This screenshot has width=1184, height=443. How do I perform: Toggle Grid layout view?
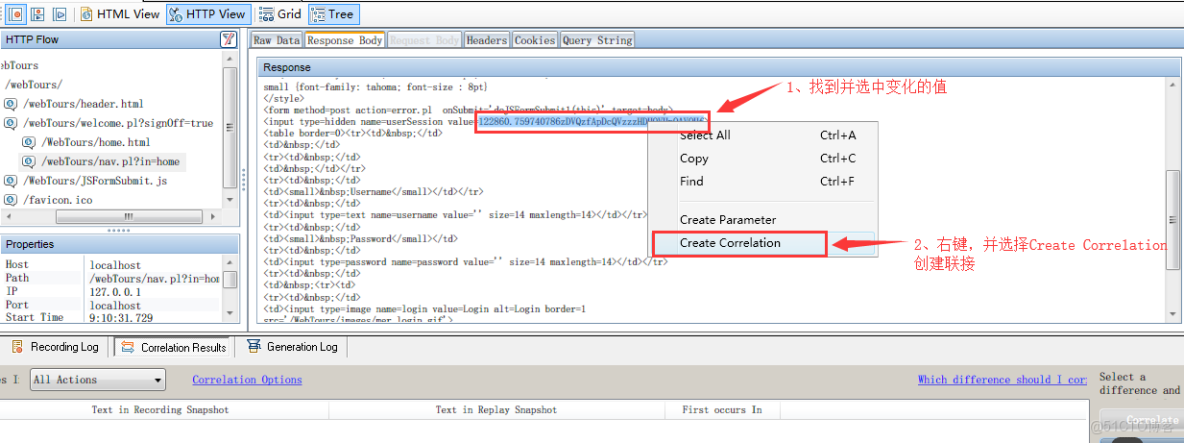[280, 14]
